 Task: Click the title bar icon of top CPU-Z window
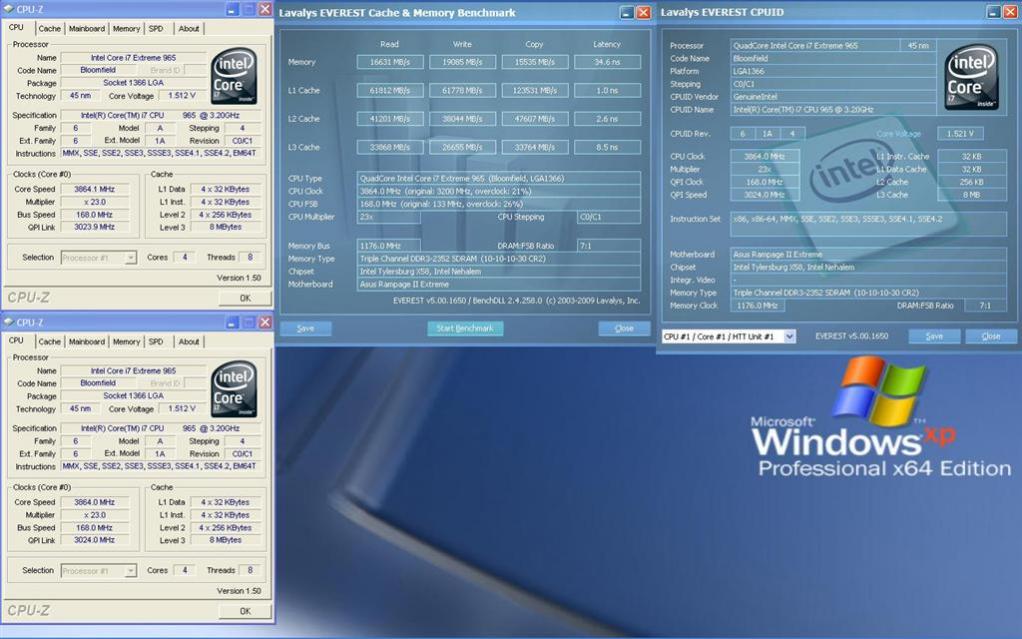click(10, 9)
